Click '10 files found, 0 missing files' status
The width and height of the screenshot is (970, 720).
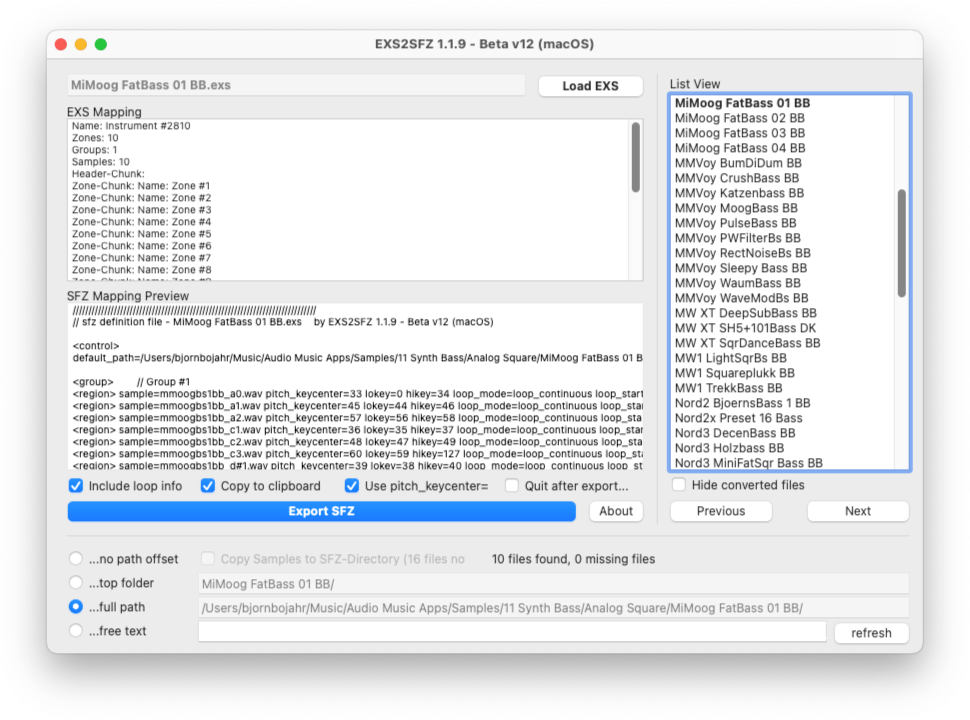573,559
